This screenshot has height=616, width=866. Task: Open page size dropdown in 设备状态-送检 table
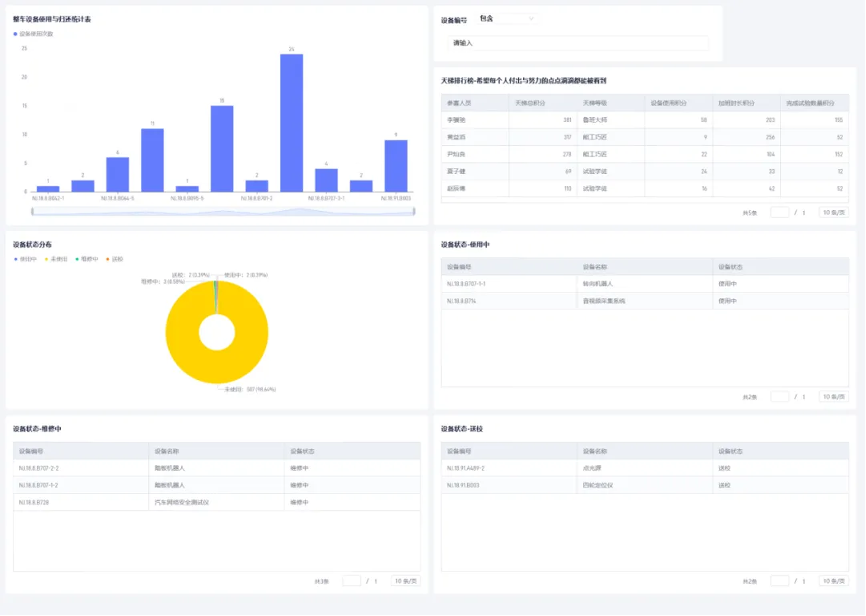[832, 580]
